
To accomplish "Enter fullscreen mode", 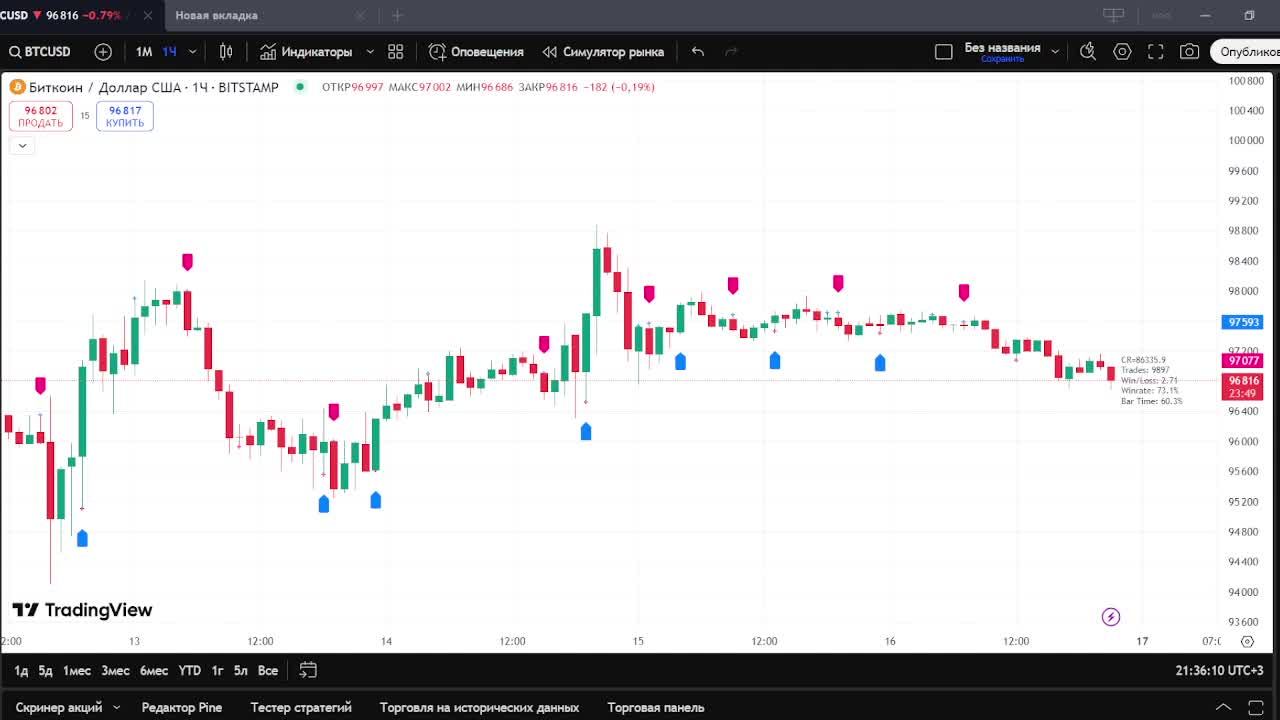I will (x=1155, y=52).
